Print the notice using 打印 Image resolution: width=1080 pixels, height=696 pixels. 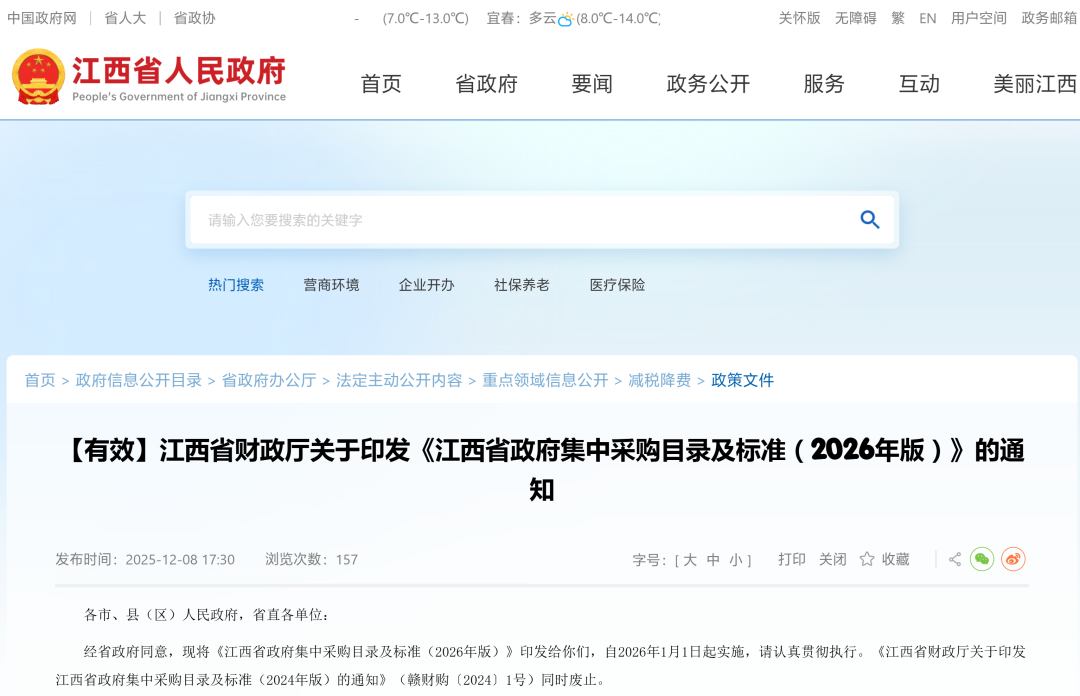pos(793,559)
